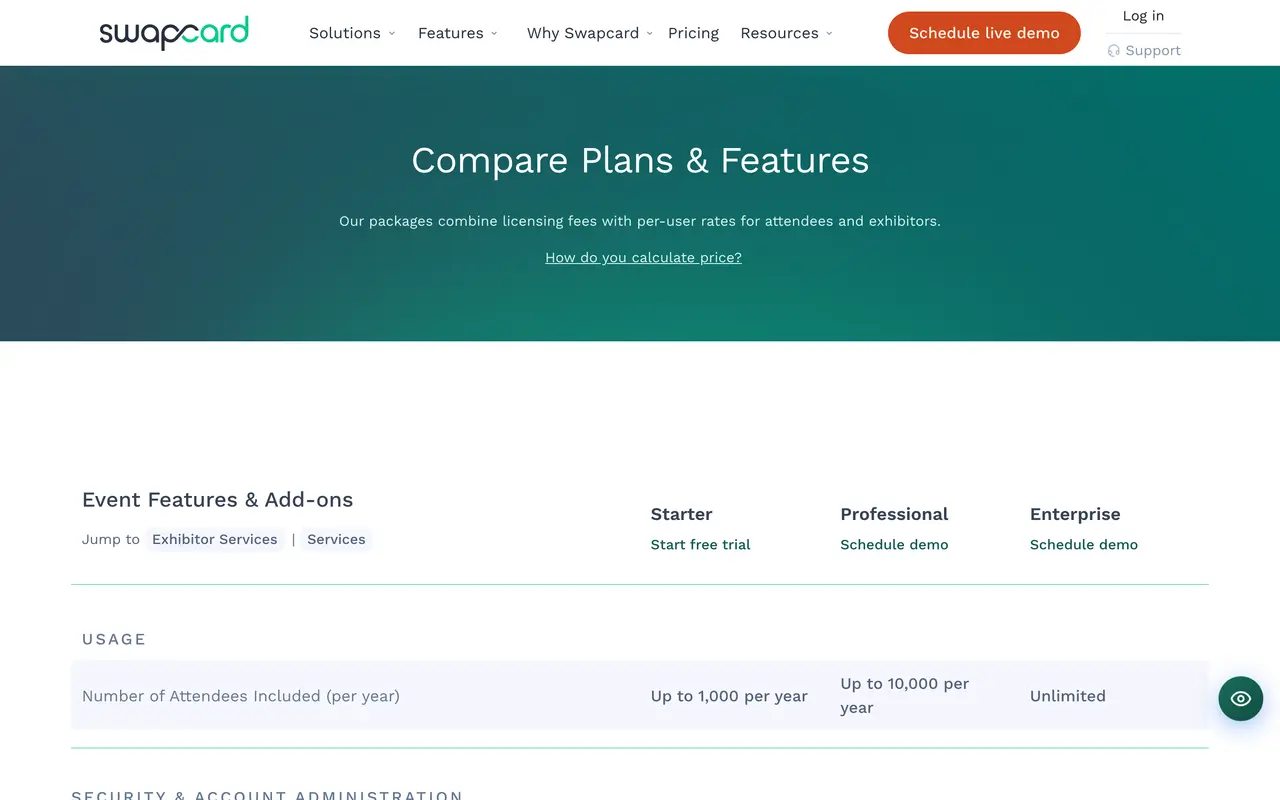This screenshot has height=800, width=1280.
Task: Jump to the Services section
Action: (x=336, y=539)
